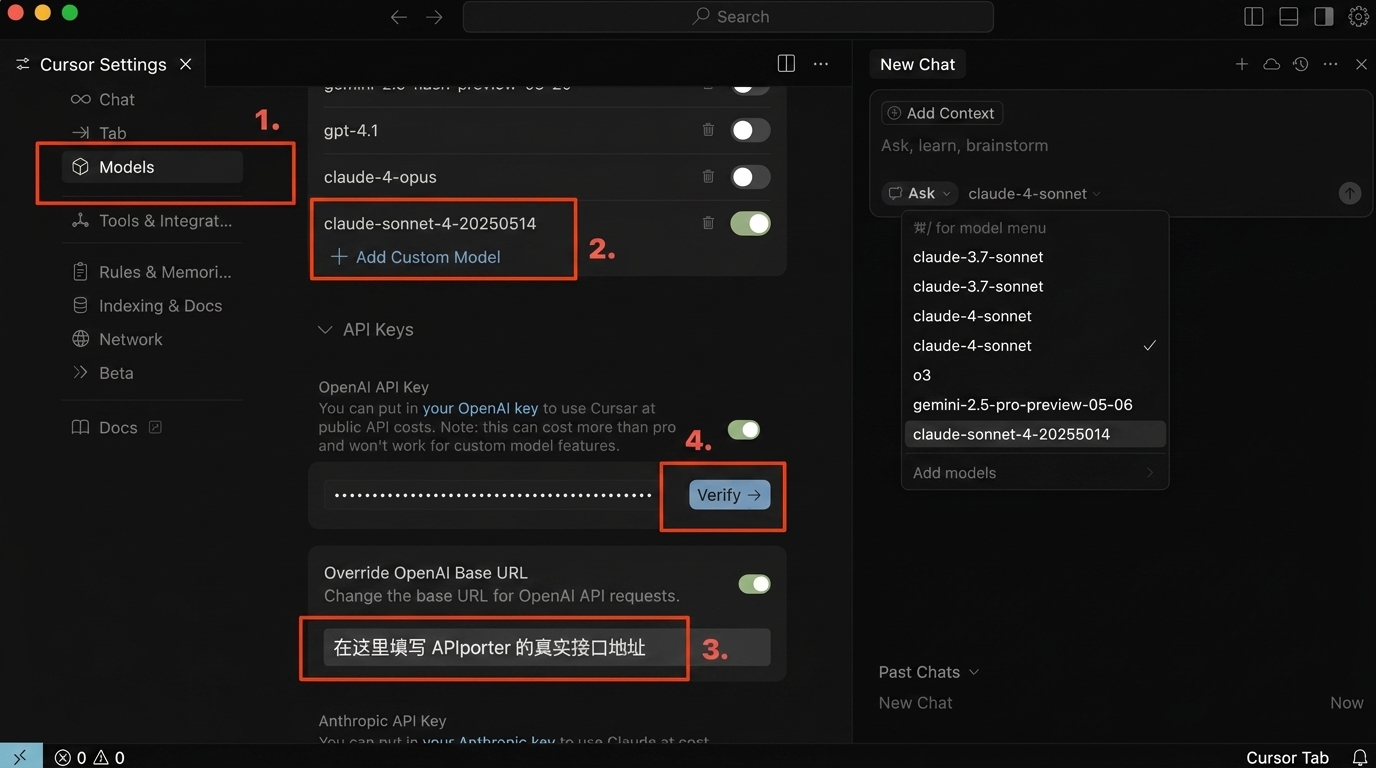Disable the claude-sonnet-4-20250514 model toggle
1376x768 pixels.
point(750,223)
